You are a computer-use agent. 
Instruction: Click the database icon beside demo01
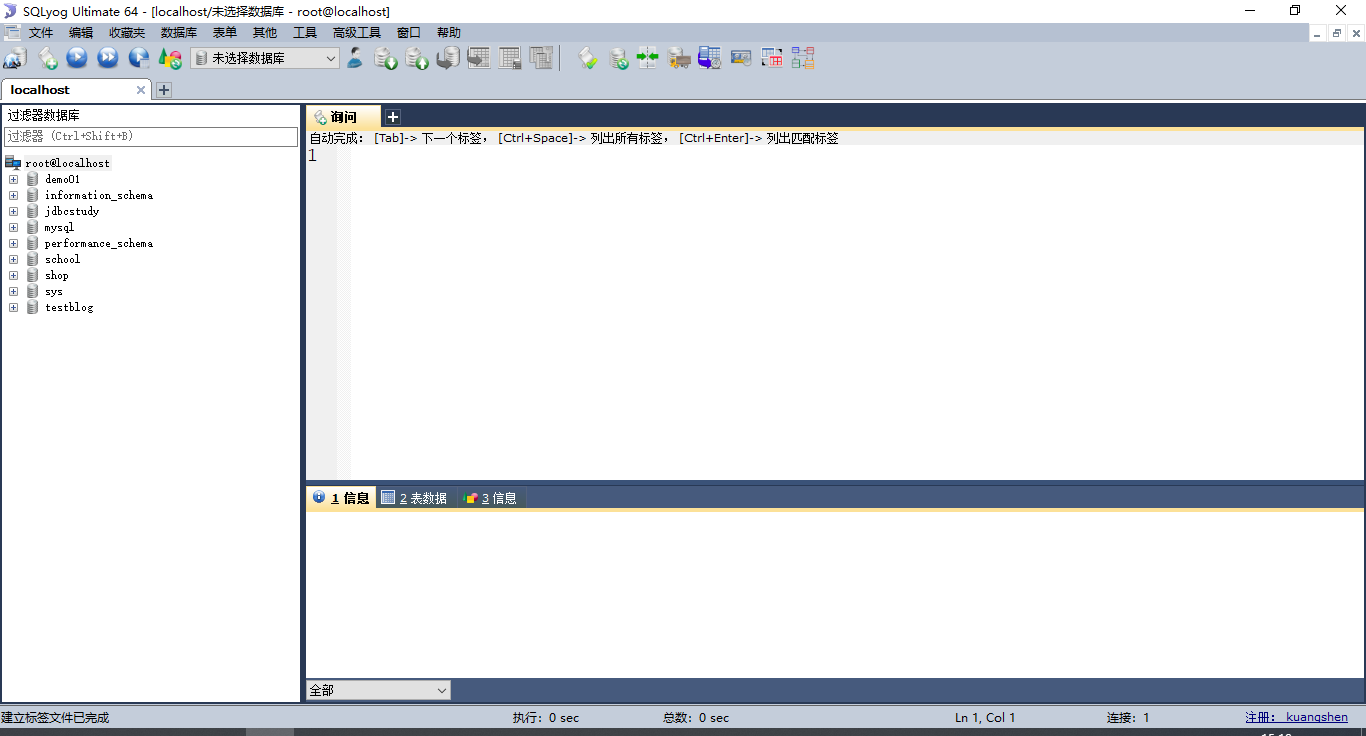tap(33, 179)
